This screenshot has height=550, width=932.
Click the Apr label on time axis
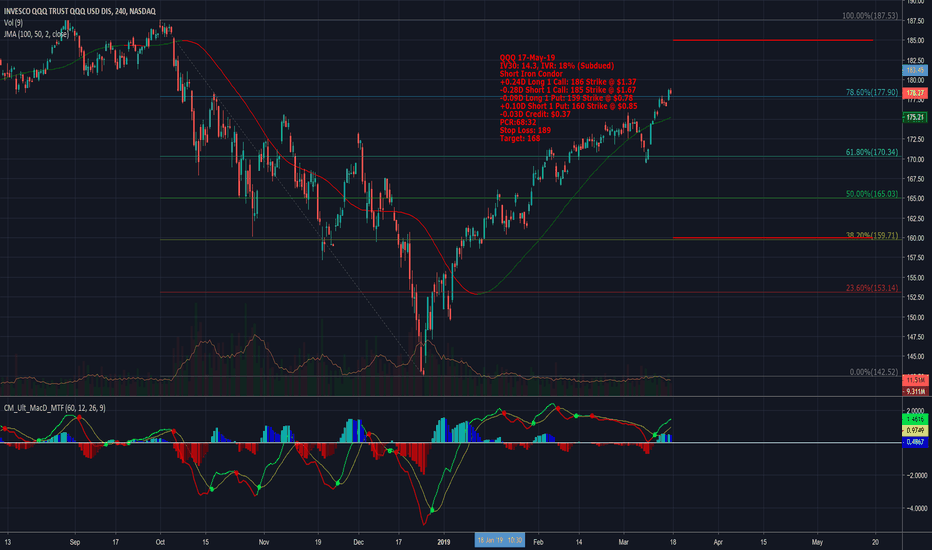(718, 542)
